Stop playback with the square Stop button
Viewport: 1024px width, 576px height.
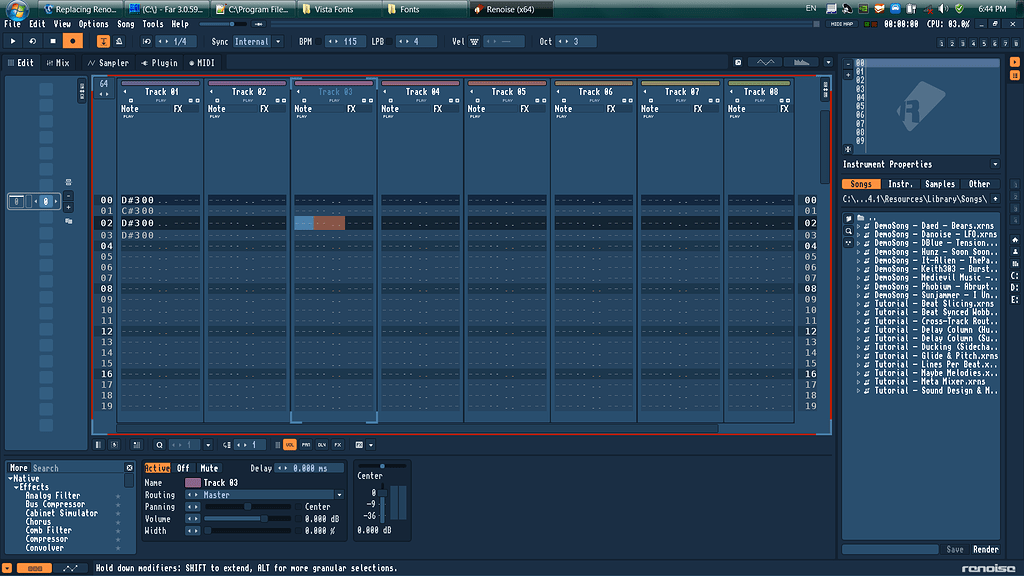coord(53,41)
